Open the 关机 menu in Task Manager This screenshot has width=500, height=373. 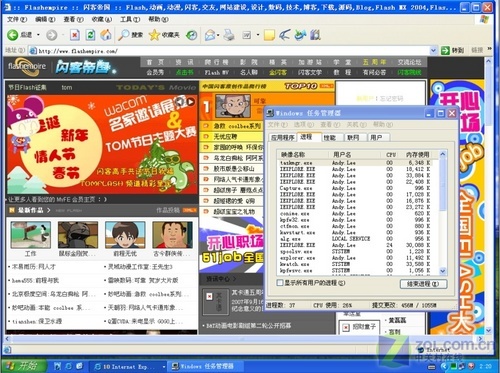[x=356, y=124]
